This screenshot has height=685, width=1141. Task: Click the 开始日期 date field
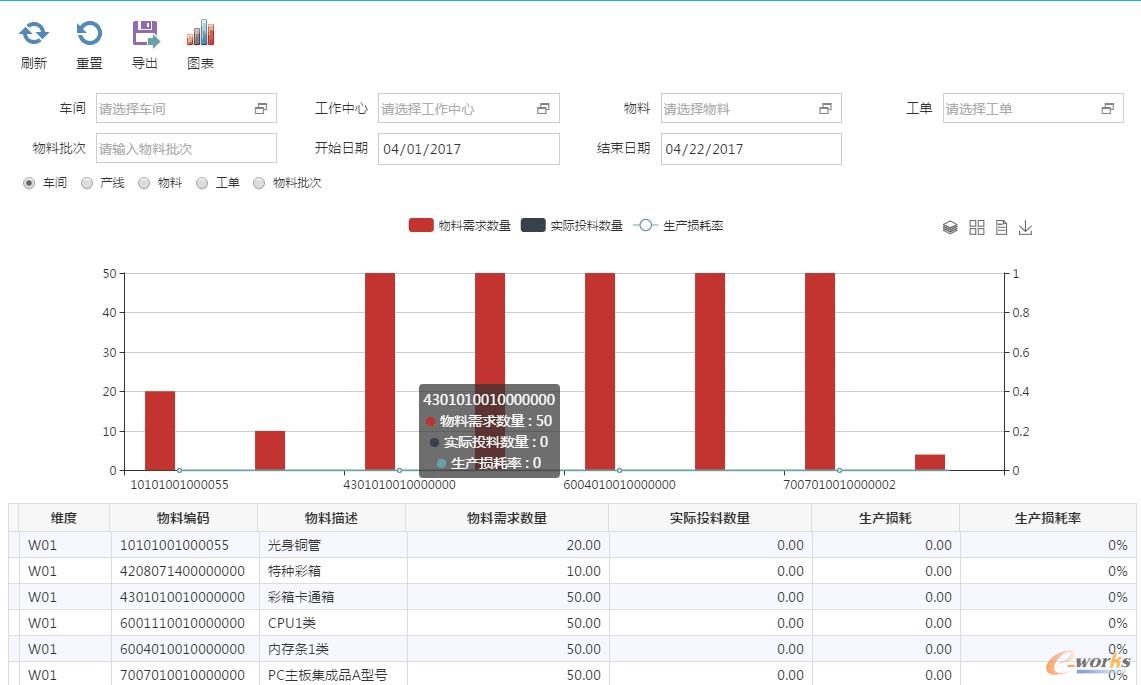468,149
